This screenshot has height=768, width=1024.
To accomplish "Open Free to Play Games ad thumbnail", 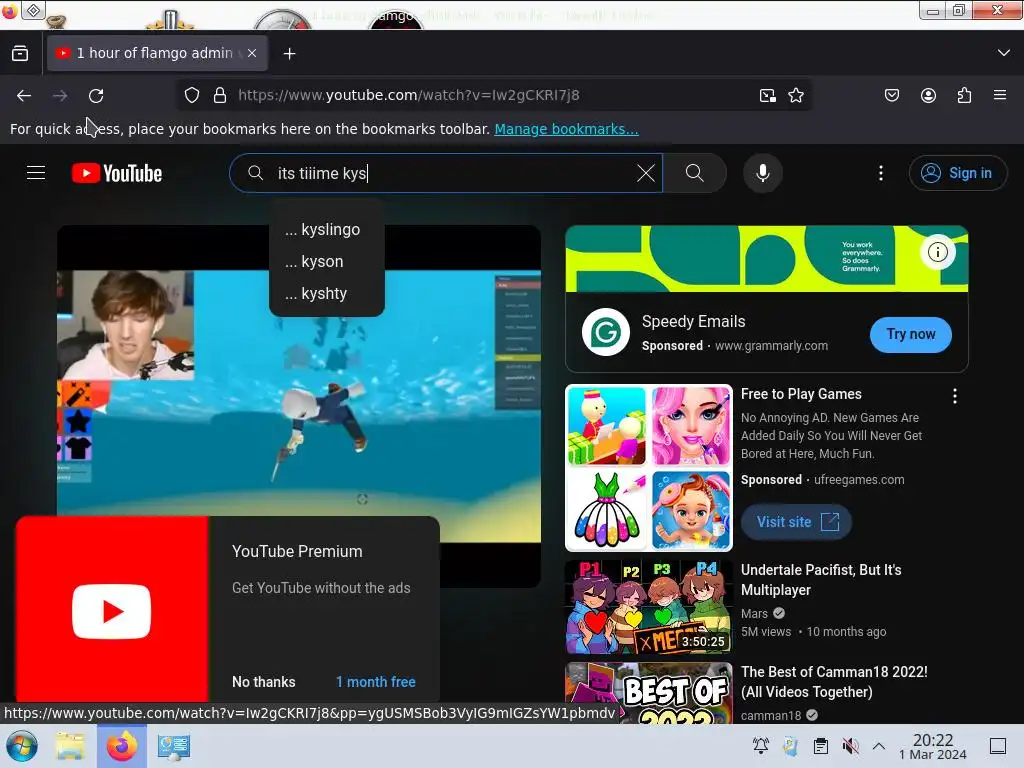I will tap(648, 468).
